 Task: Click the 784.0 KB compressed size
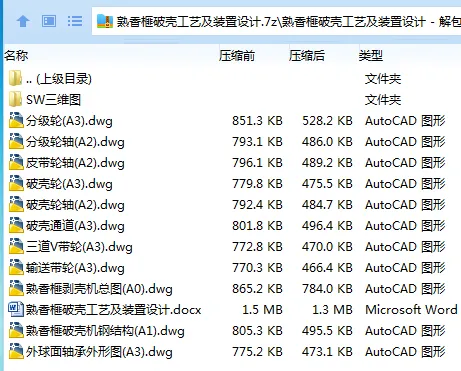327,289
